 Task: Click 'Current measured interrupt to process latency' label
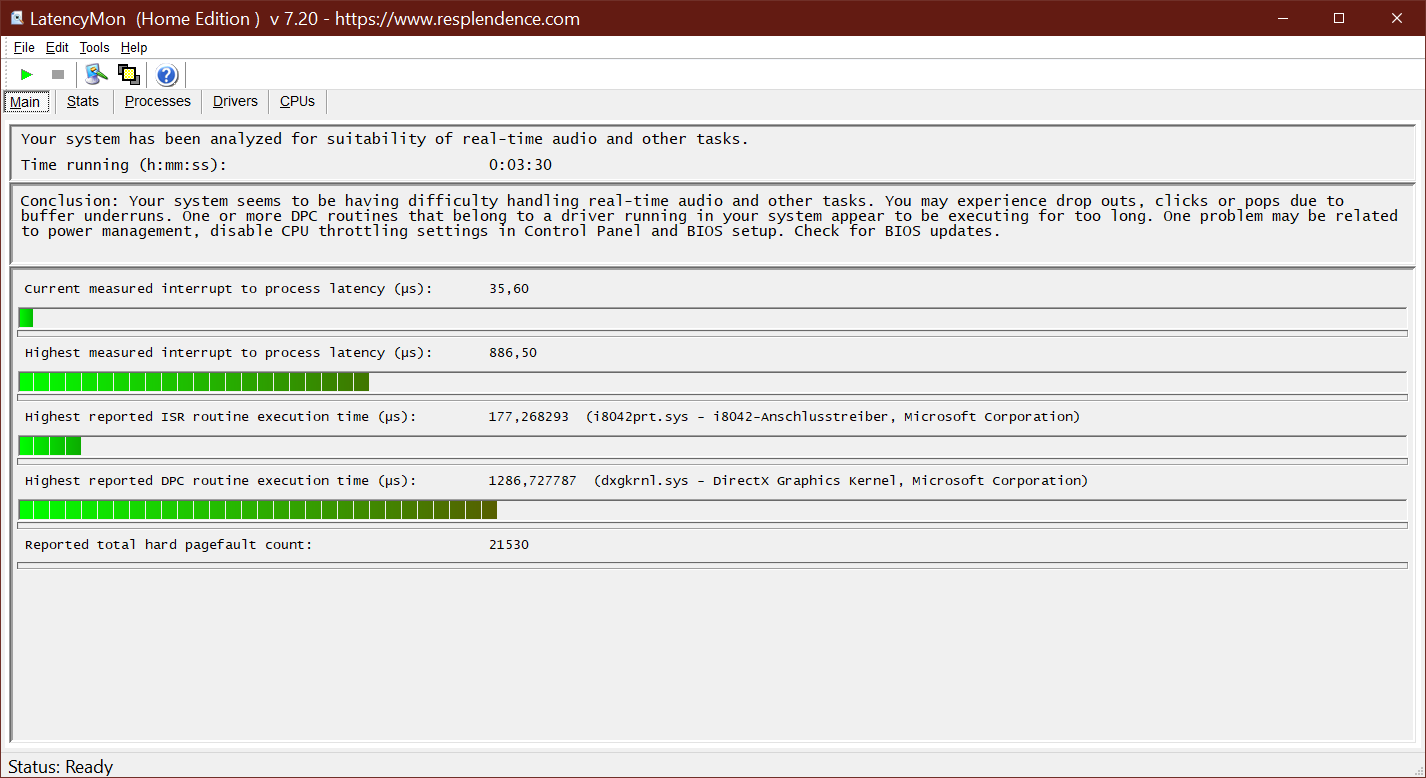[x=228, y=289]
